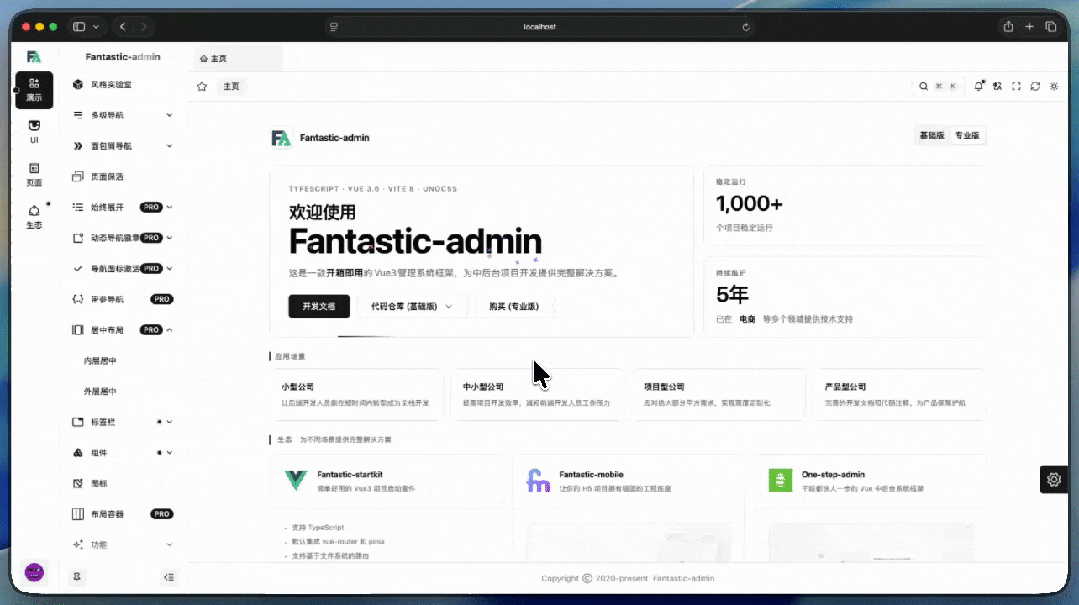The height and width of the screenshot is (605, 1079).
Task: Expand the 功能 submenu
Action: [122, 544]
